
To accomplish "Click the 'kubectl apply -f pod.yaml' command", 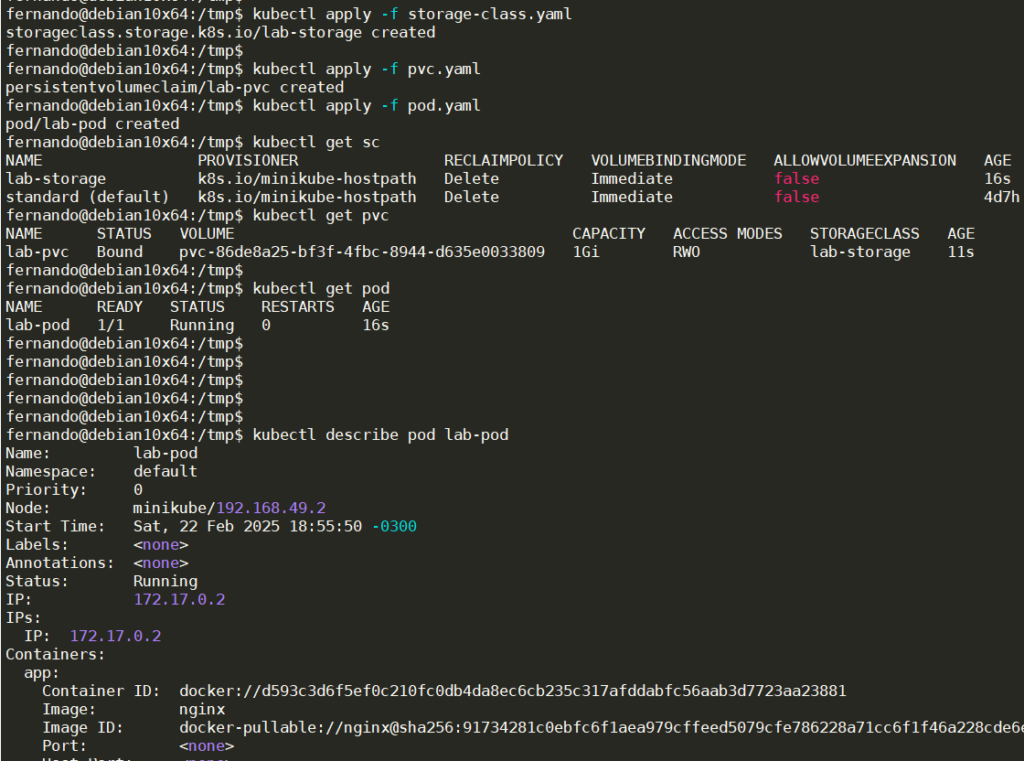I will coord(366,106).
